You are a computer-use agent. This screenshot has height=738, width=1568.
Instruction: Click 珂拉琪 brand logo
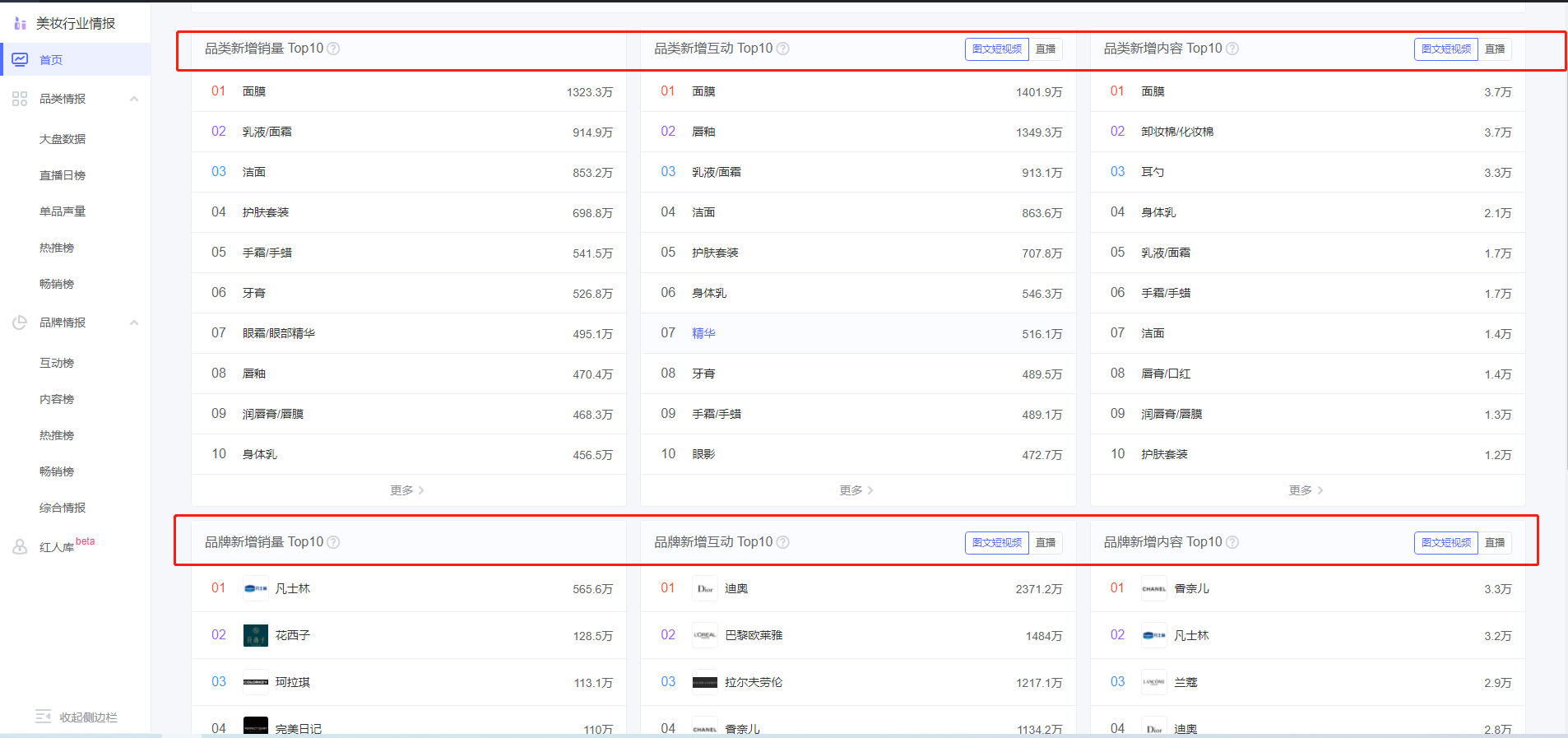(256, 682)
